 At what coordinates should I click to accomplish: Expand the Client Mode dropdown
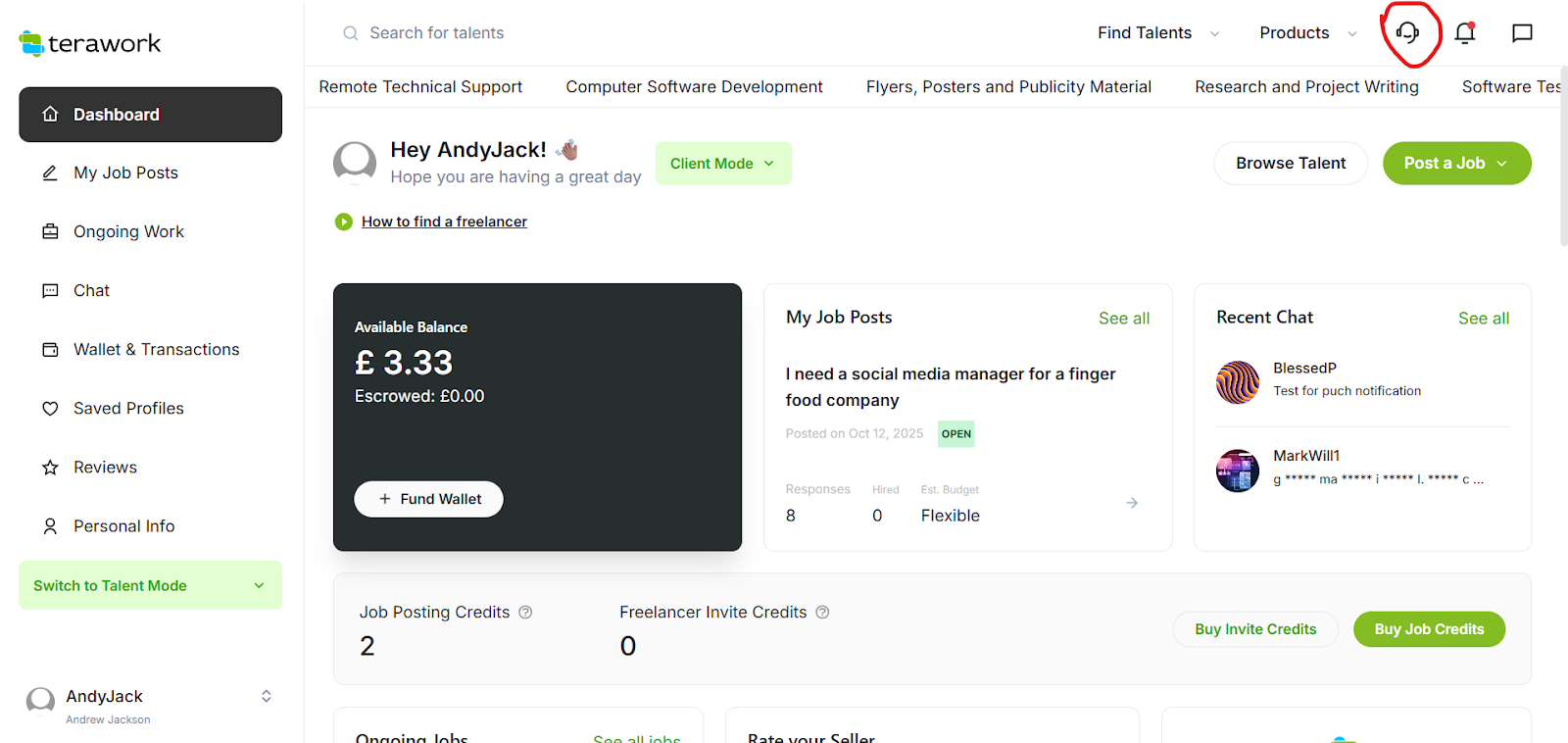tap(722, 164)
